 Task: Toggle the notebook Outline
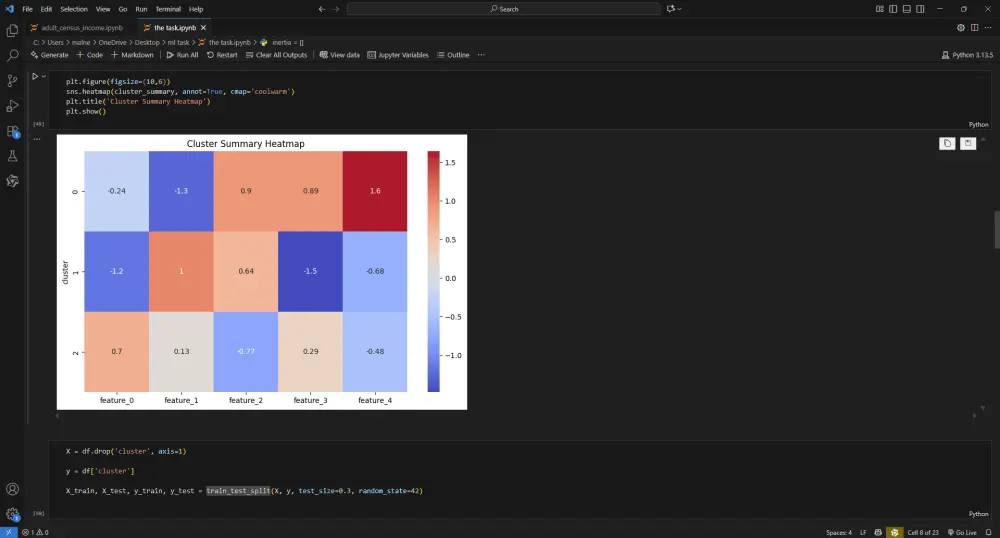[453, 55]
